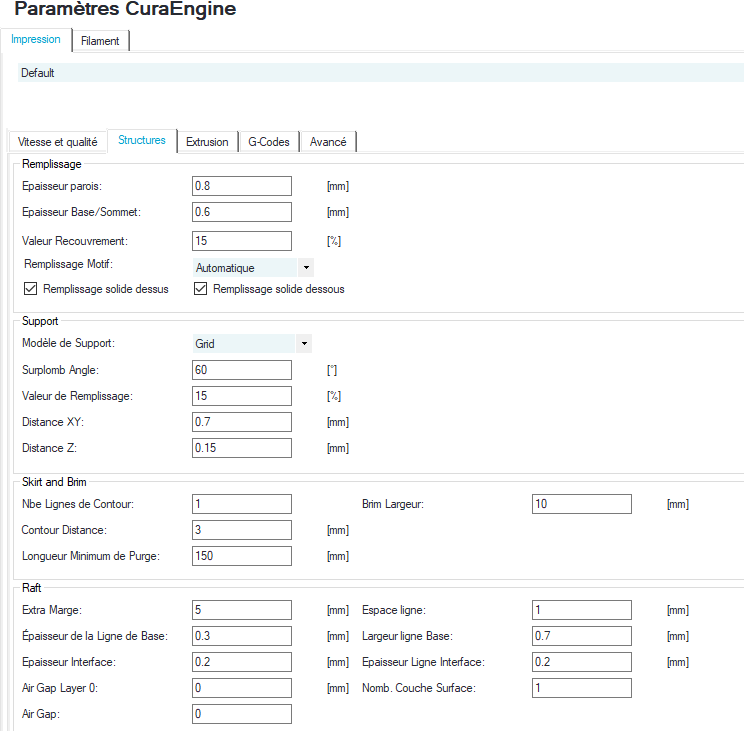Image resolution: width=744 pixels, height=731 pixels.
Task: Open the Filament tab
Action: (100, 41)
